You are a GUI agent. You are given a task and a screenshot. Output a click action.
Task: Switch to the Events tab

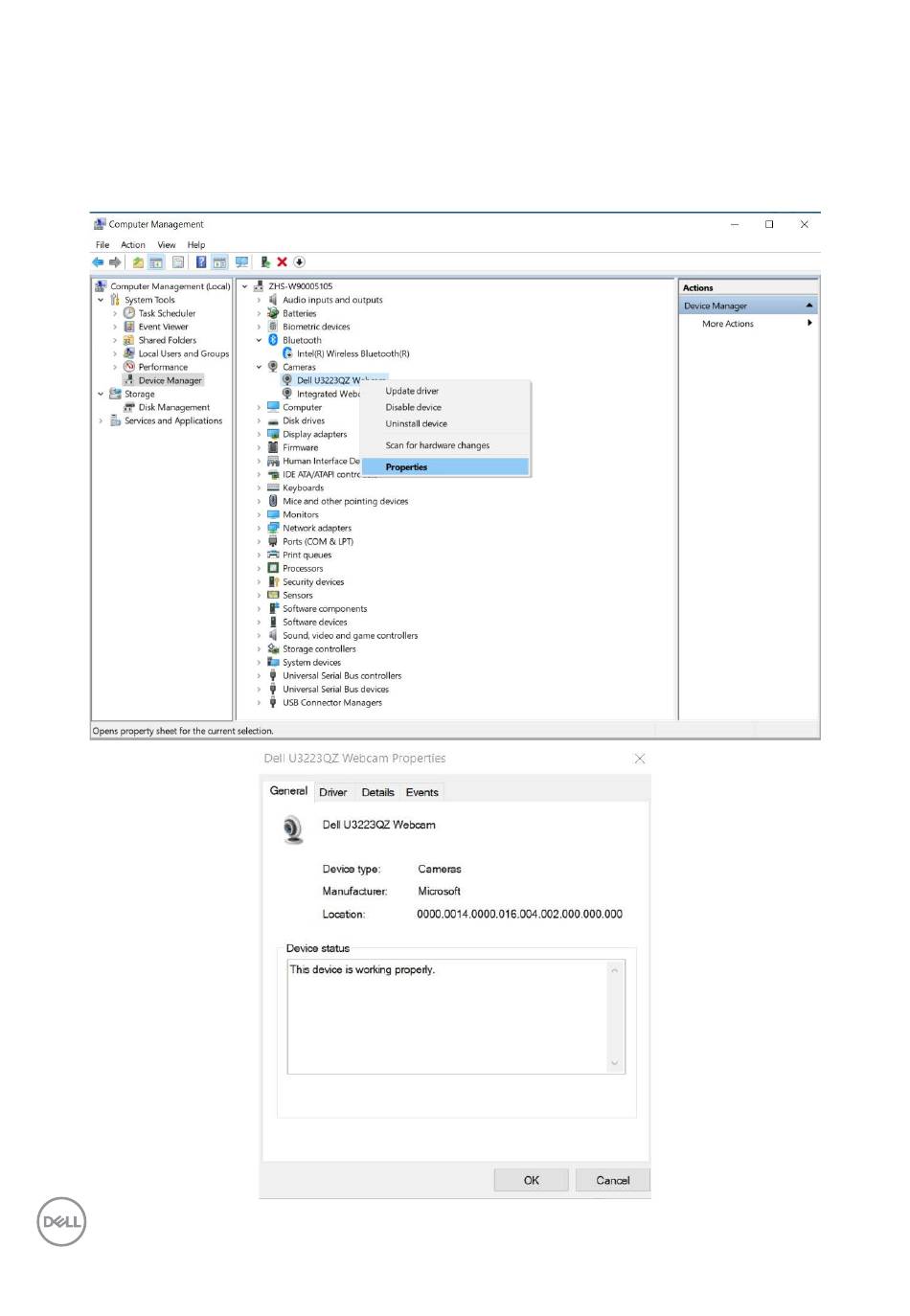pyautogui.click(x=422, y=792)
